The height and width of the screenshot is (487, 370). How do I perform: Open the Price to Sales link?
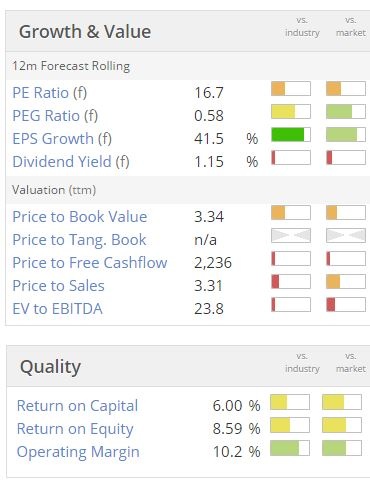coord(58,286)
